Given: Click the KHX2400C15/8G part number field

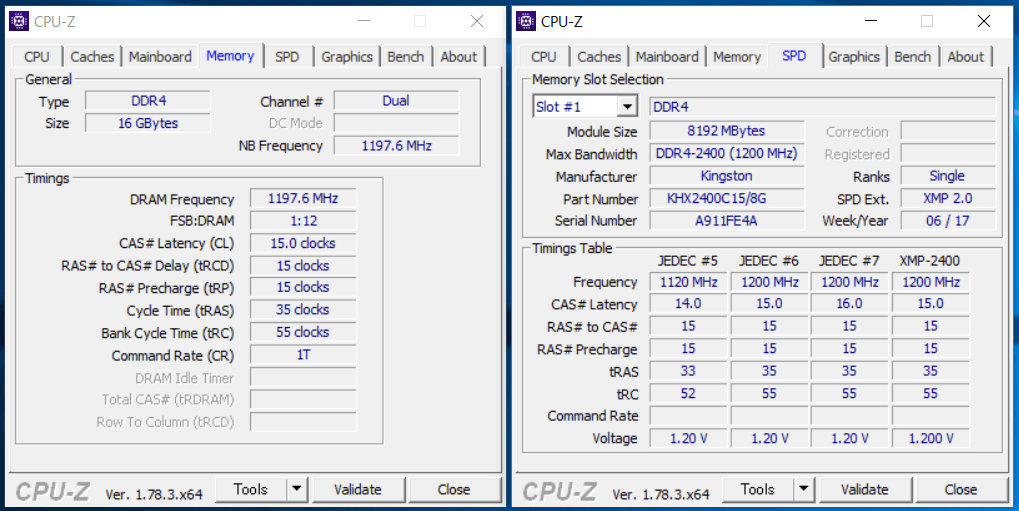Looking at the screenshot, I should click(727, 198).
